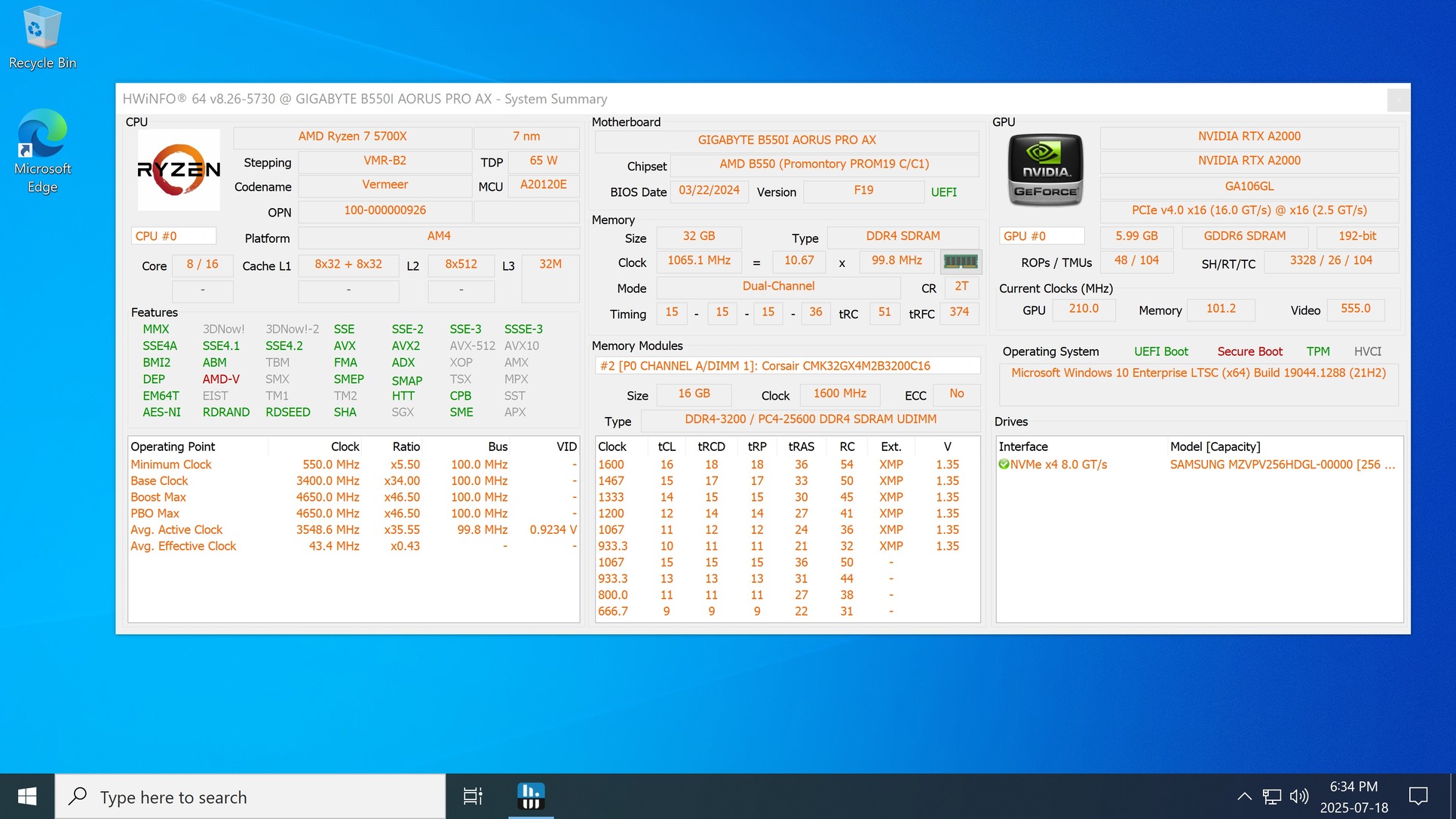Click the GIGABYTE B550I AORUS PRO AX field
This screenshot has height=819, width=1456.
(786, 140)
